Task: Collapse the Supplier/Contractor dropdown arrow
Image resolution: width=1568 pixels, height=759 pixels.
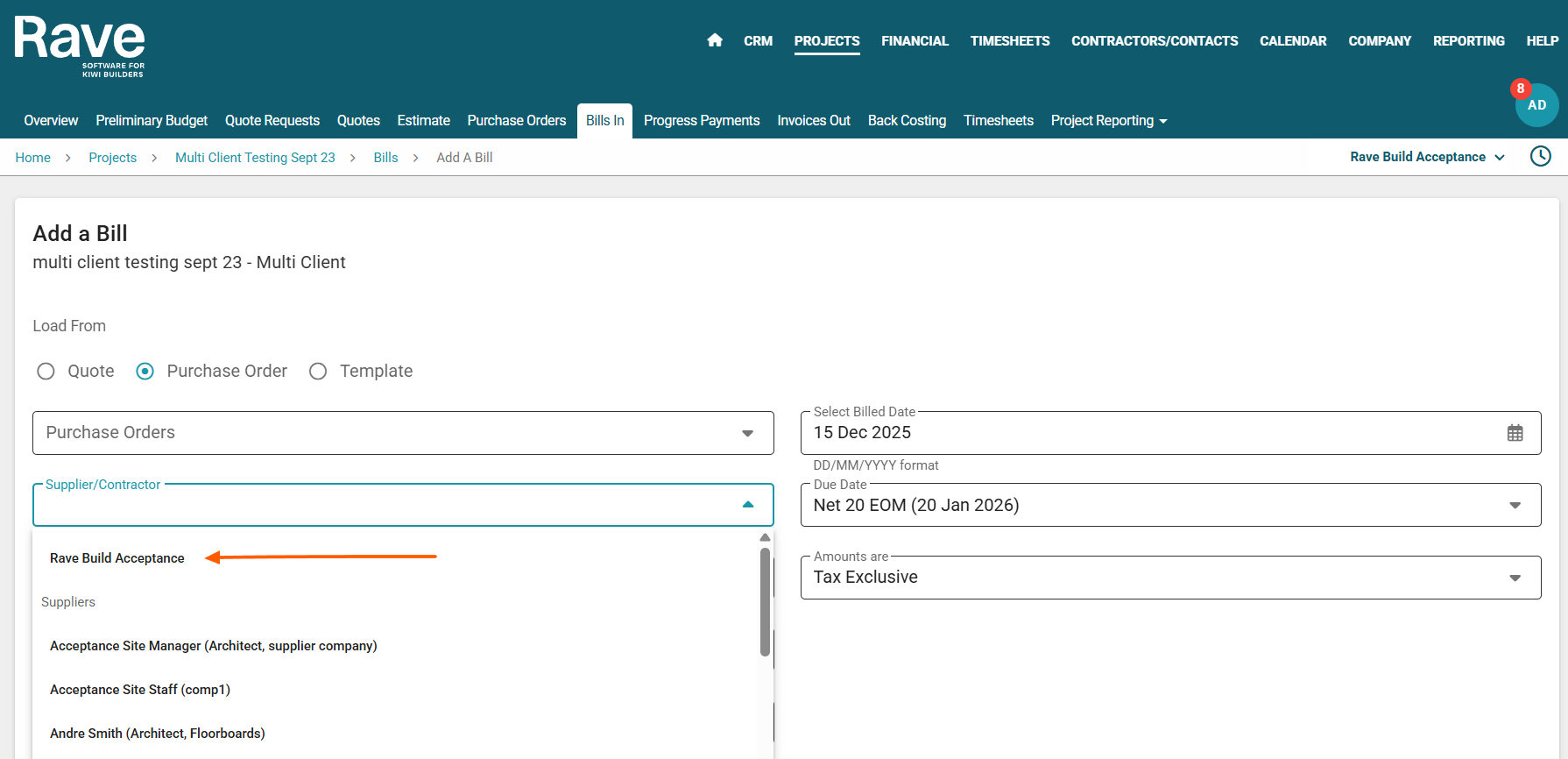Action: (747, 505)
